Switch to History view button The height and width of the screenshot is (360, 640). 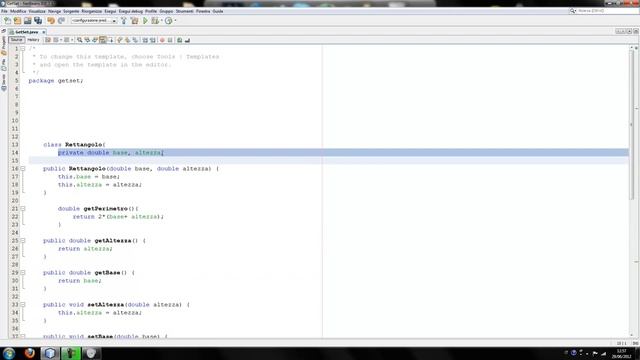click(33, 40)
